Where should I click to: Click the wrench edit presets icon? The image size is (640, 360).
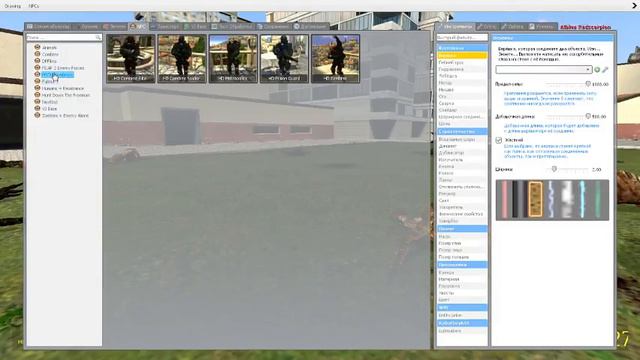pyautogui.click(x=605, y=70)
